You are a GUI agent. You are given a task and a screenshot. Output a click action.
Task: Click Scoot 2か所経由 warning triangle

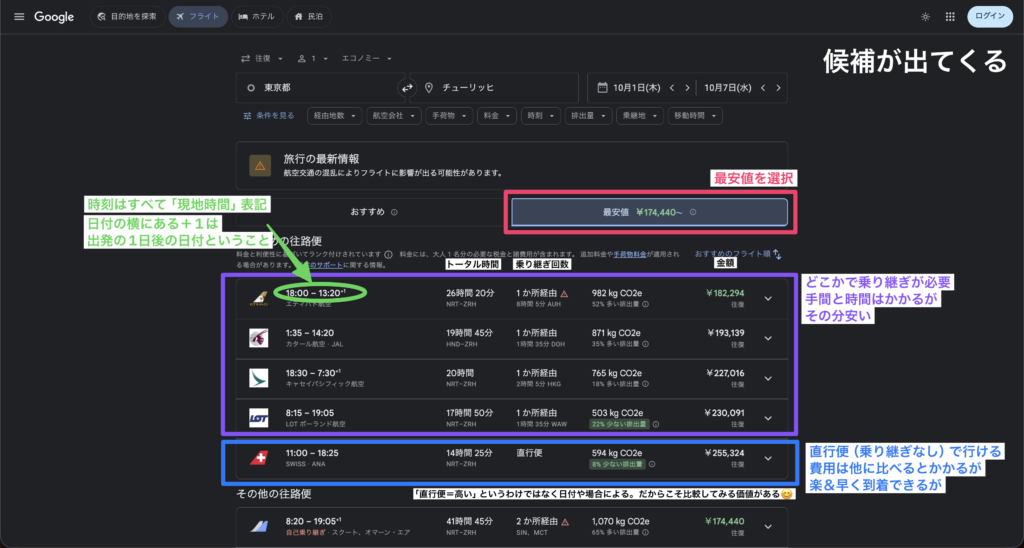click(565, 522)
